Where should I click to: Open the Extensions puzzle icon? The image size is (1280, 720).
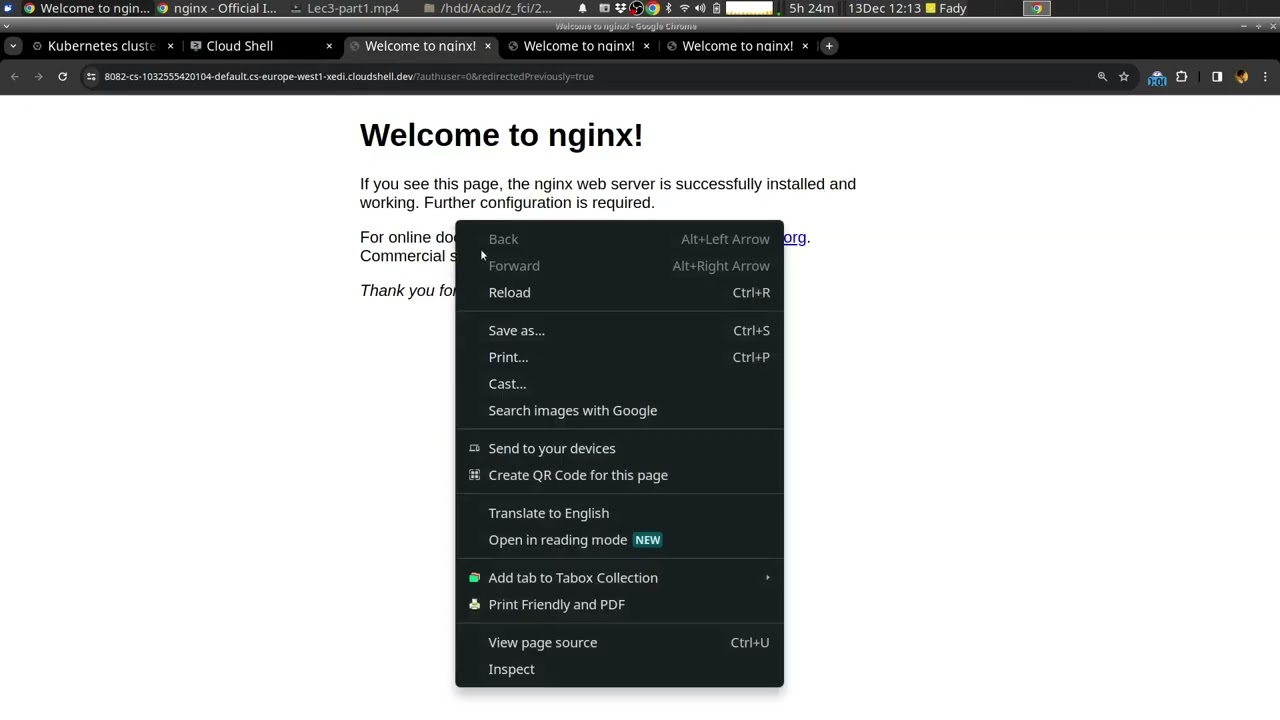[1182, 76]
